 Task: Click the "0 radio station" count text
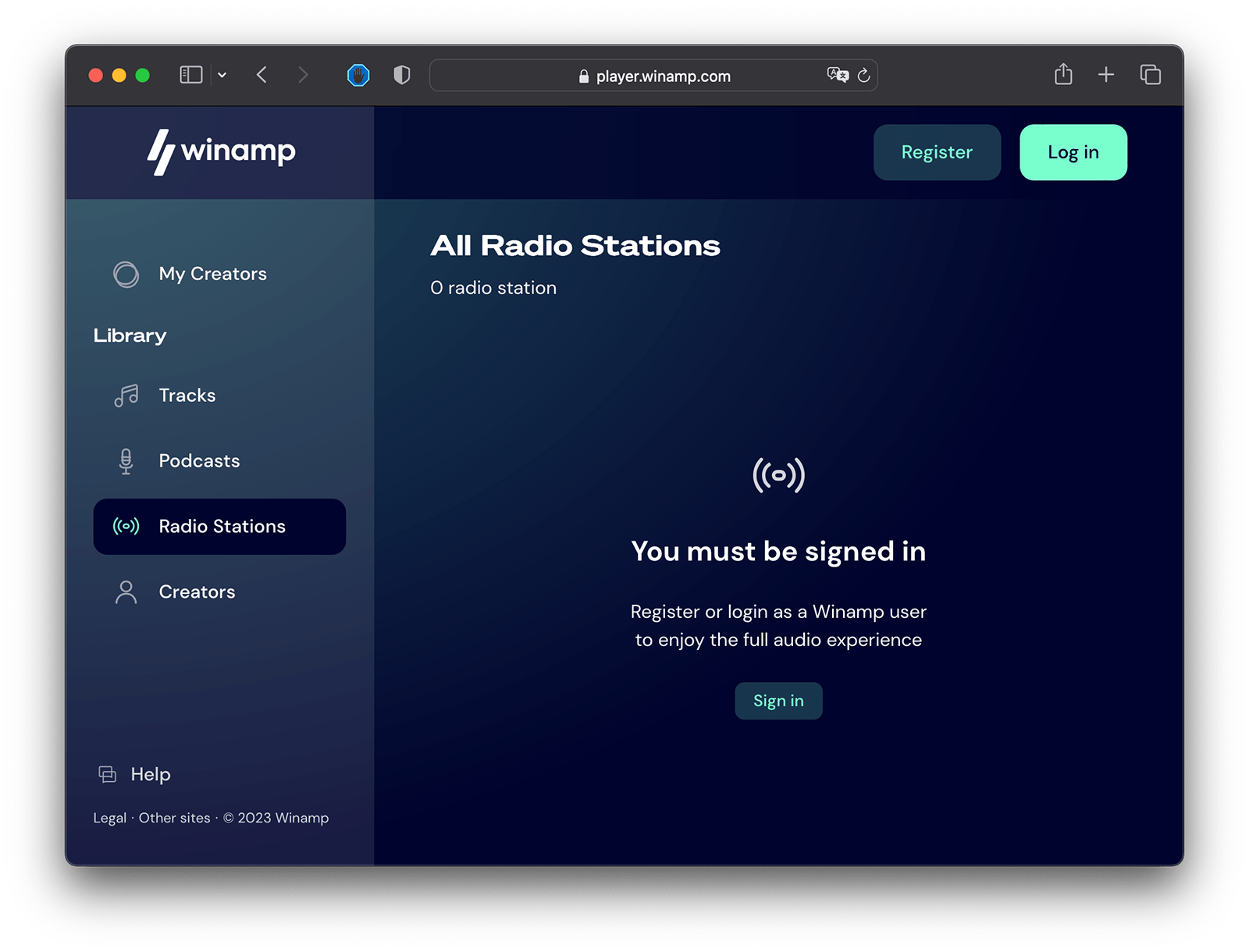click(493, 288)
